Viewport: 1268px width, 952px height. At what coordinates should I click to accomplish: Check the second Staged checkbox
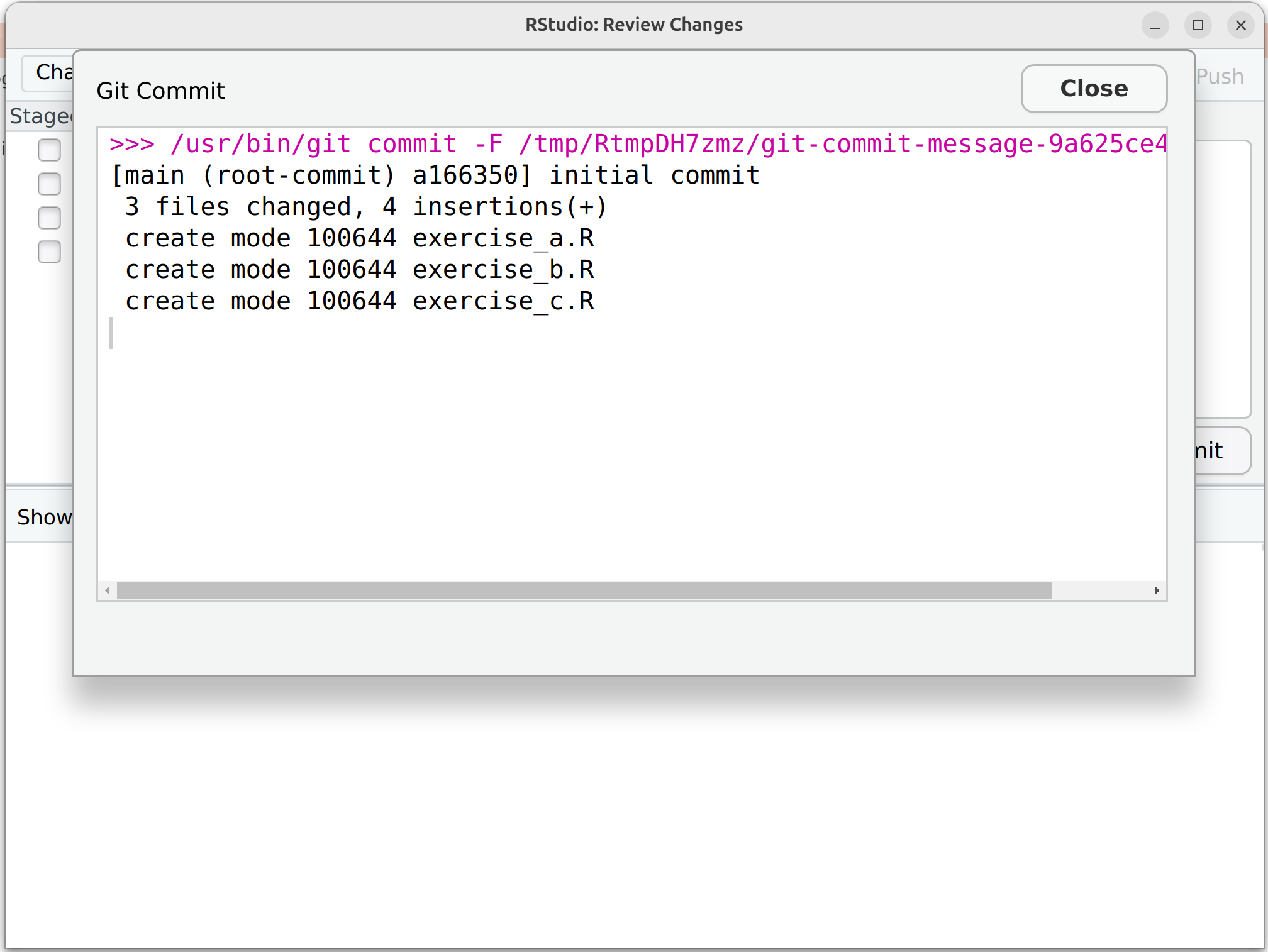pyautogui.click(x=49, y=184)
